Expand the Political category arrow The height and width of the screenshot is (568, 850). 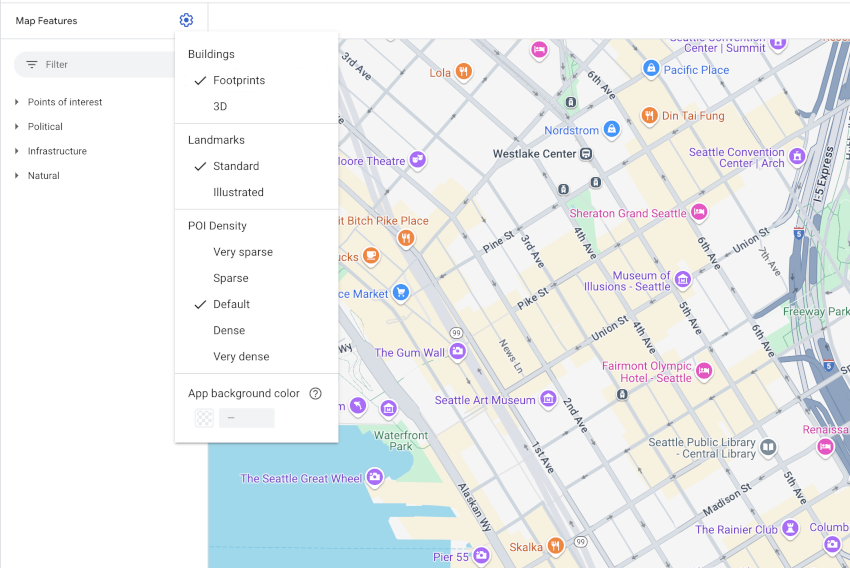(x=17, y=126)
